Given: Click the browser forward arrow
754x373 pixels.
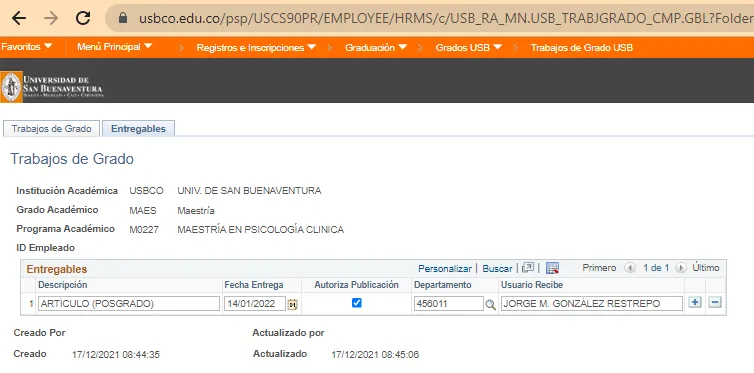Looking at the screenshot, I should coord(50,18).
